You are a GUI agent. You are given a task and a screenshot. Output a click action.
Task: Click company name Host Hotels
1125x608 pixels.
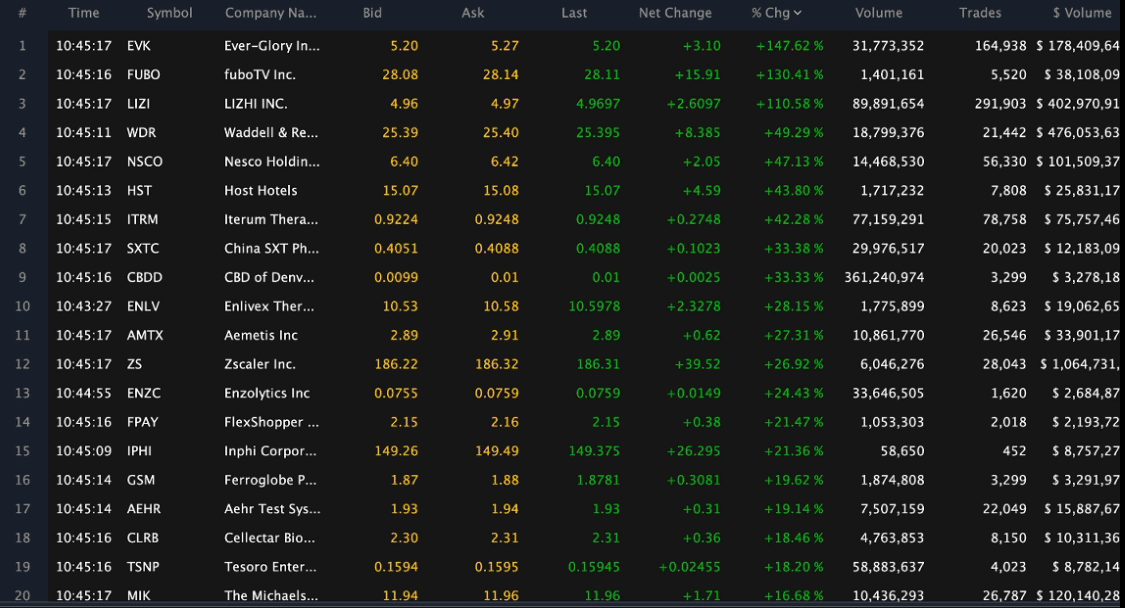click(x=260, y=190)
